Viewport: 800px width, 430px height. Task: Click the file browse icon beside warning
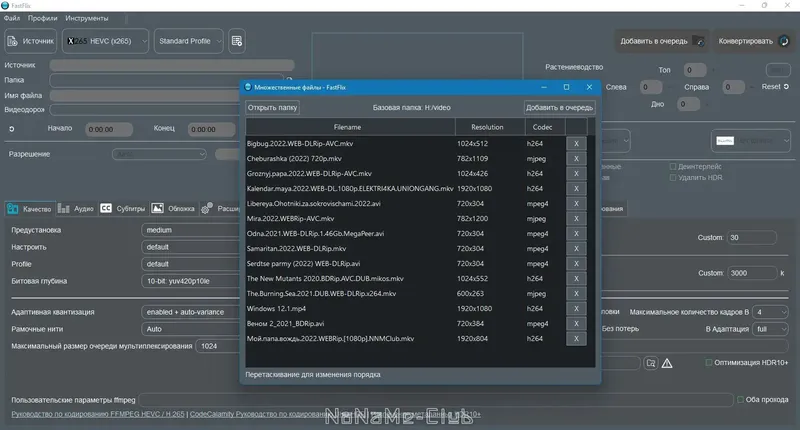(651, 363)
